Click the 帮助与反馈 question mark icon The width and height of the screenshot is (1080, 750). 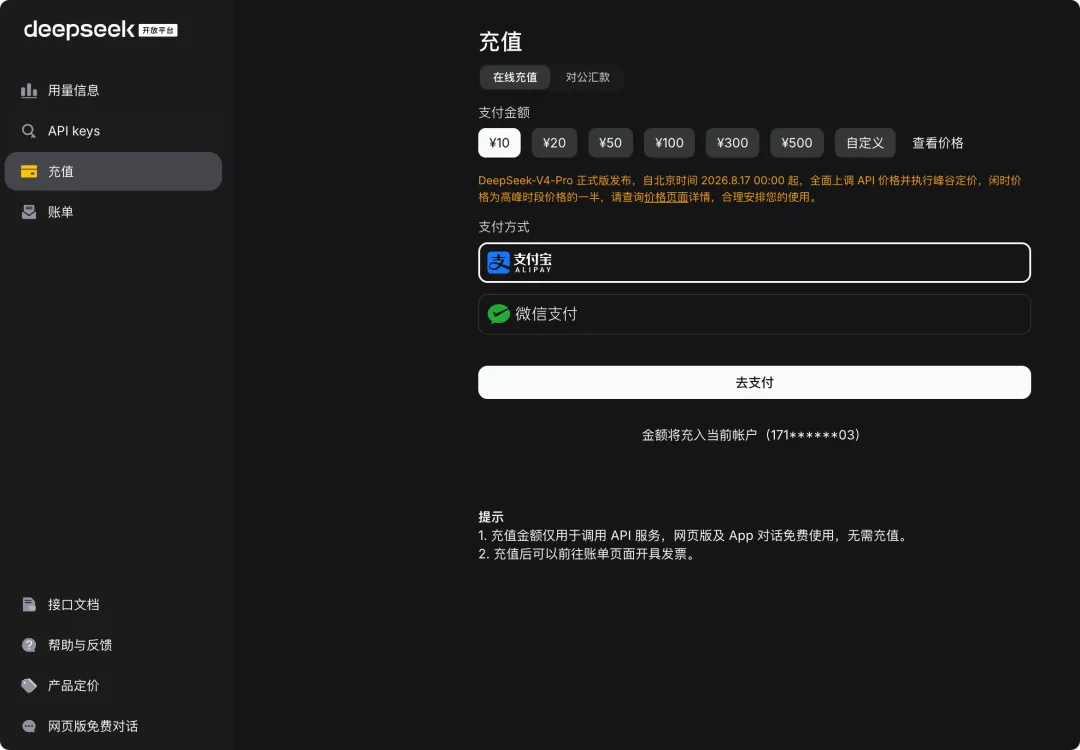point(29,645)
